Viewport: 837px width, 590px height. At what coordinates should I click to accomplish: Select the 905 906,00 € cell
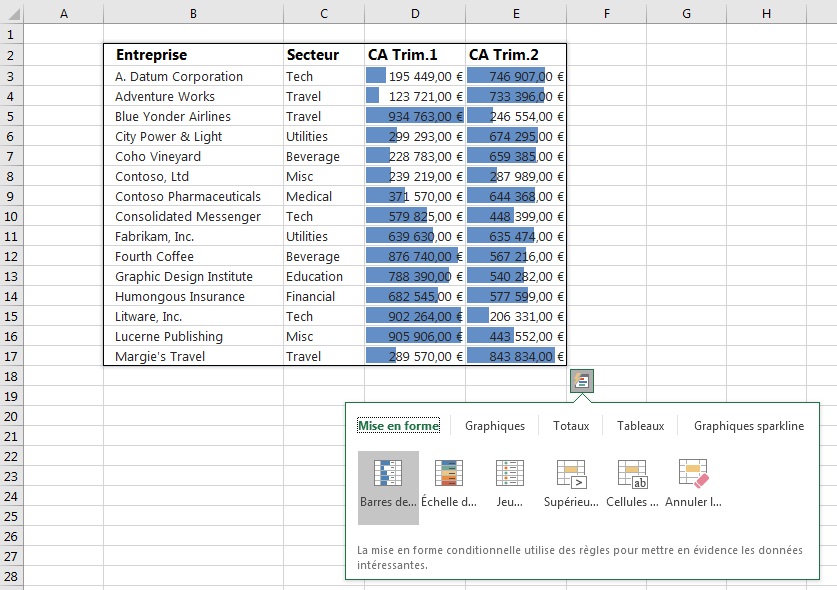(x=415, y=336)
